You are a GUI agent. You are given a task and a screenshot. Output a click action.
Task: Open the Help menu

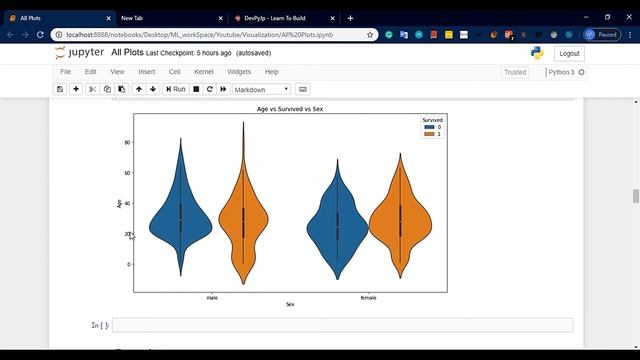click(272, 72)
